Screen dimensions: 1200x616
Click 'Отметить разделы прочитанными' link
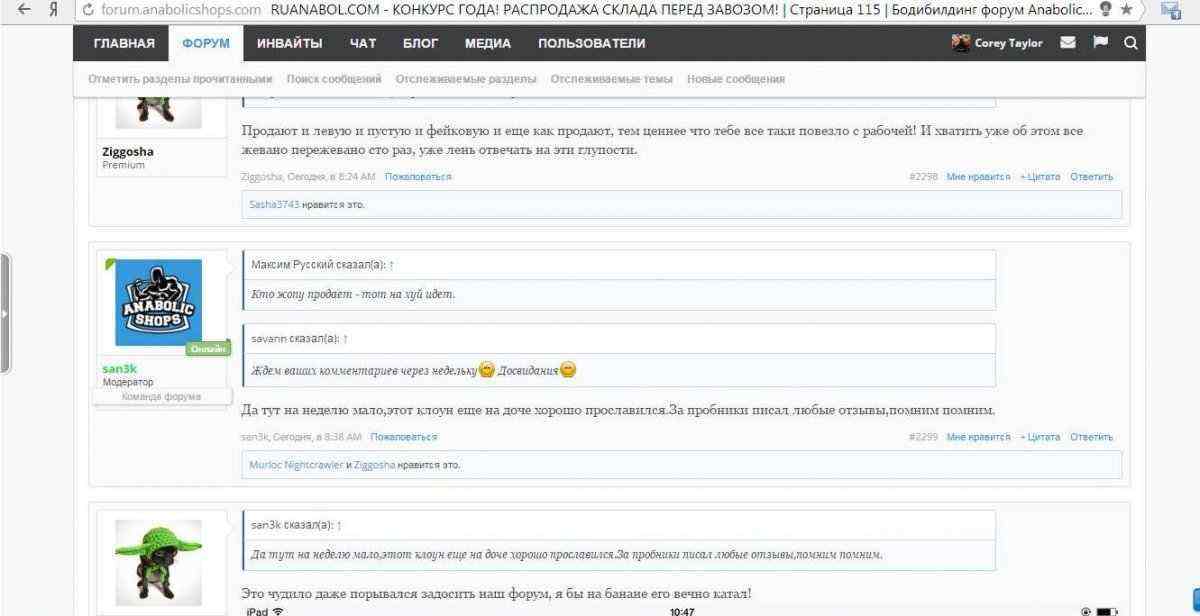[180, 79]
